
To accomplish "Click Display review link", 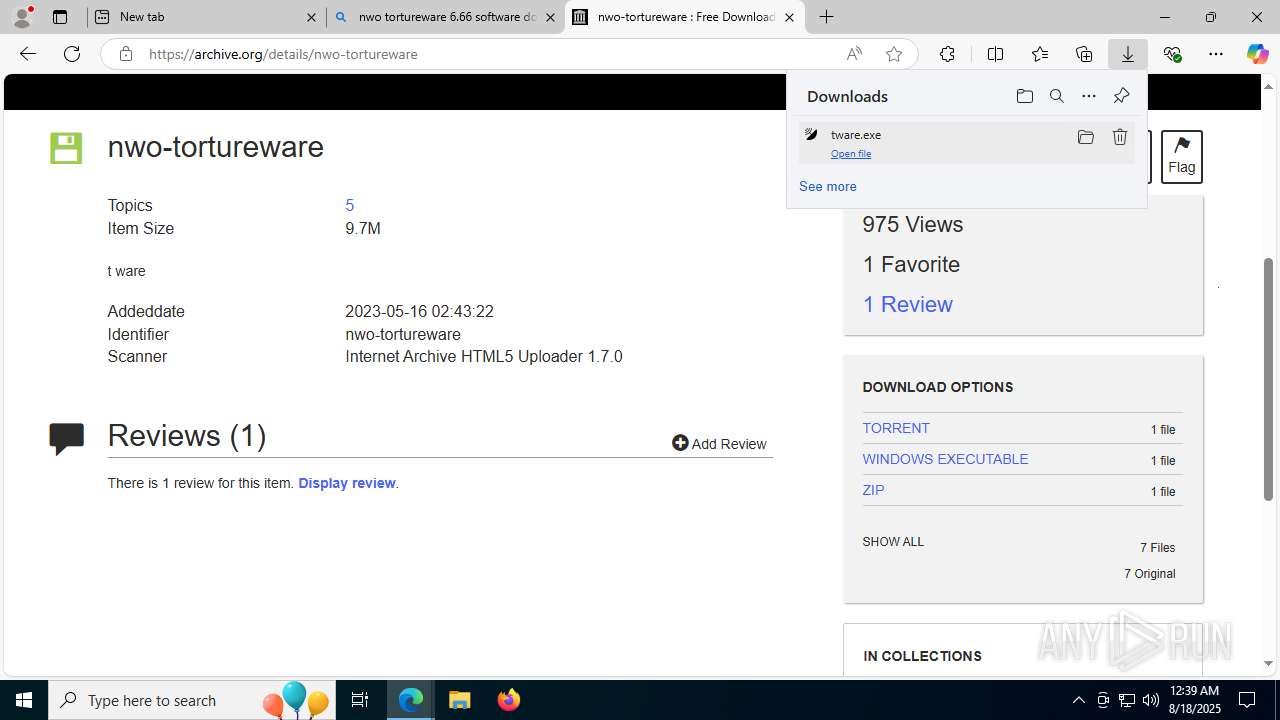I will tap(347, 483).
